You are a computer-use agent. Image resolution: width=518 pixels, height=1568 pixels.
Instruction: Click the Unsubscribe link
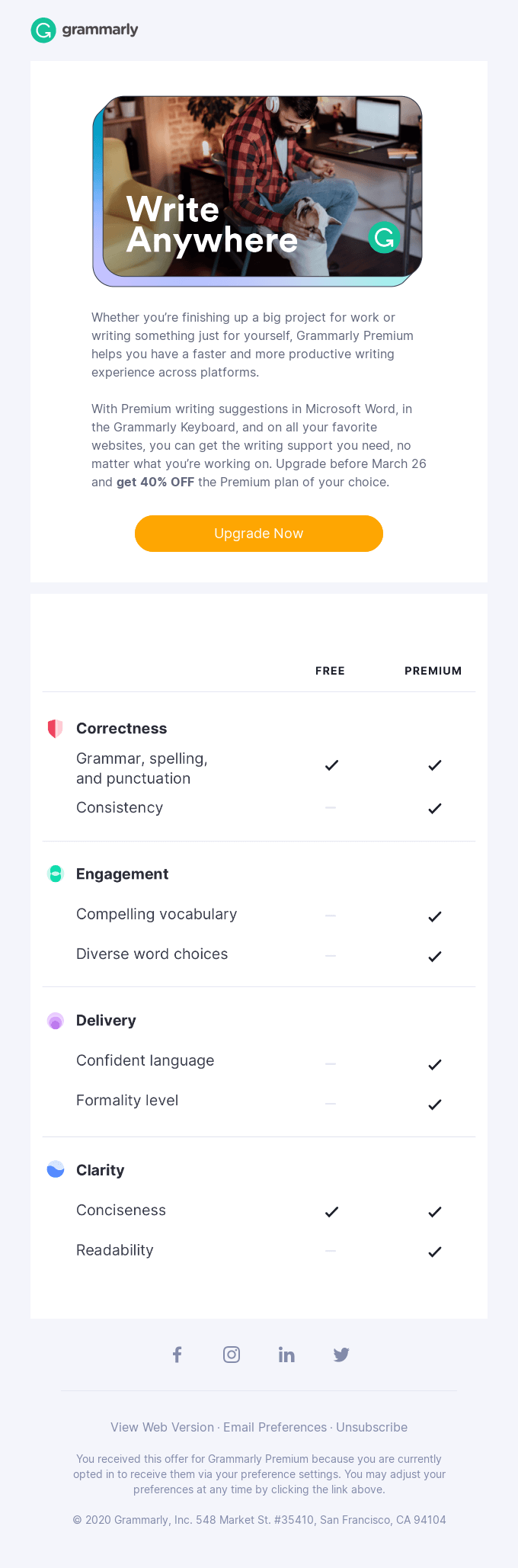(372, 1427)
